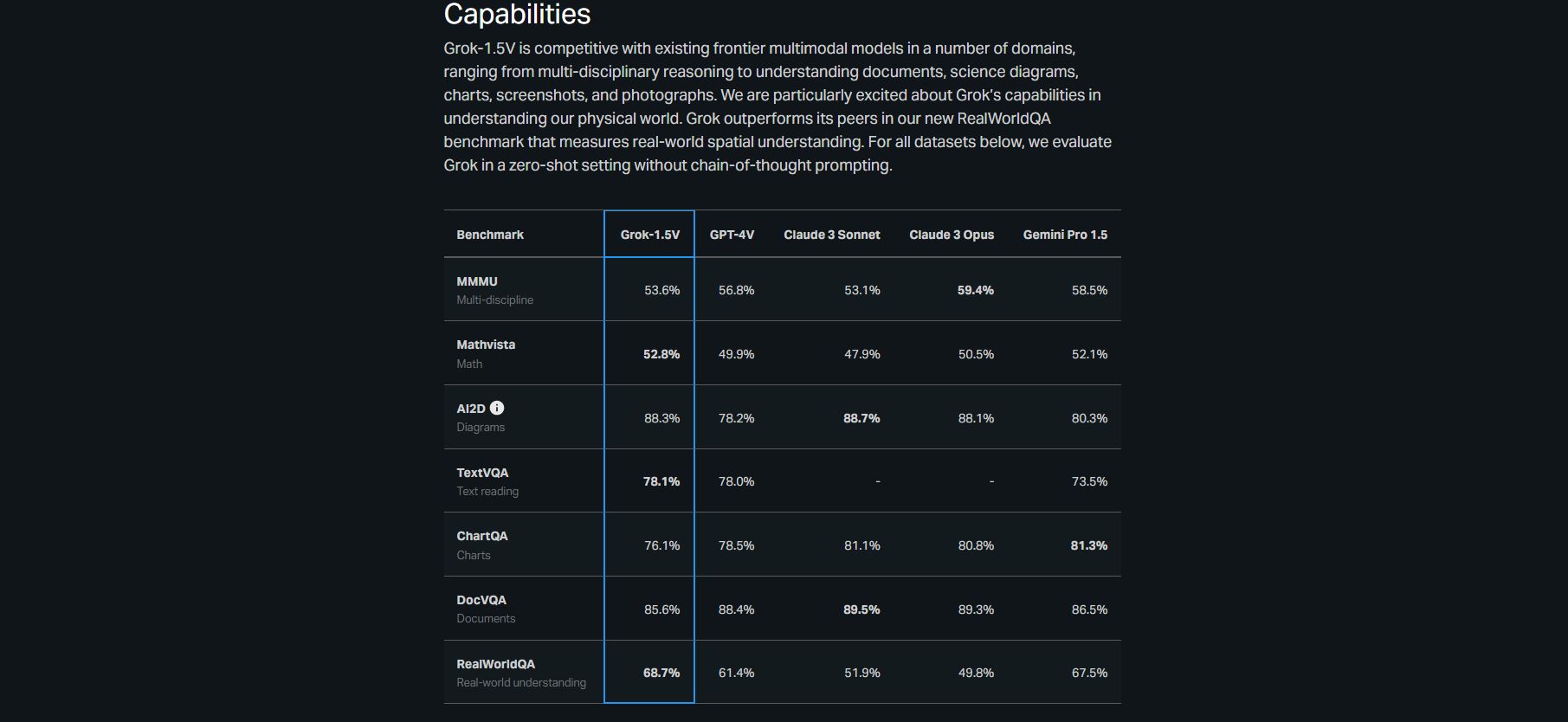Click Grok-1.5V's 68.7% RealWorldQA score
Image resolution: width=1568 pixels, height=722 pixels.
pos(661,673)
